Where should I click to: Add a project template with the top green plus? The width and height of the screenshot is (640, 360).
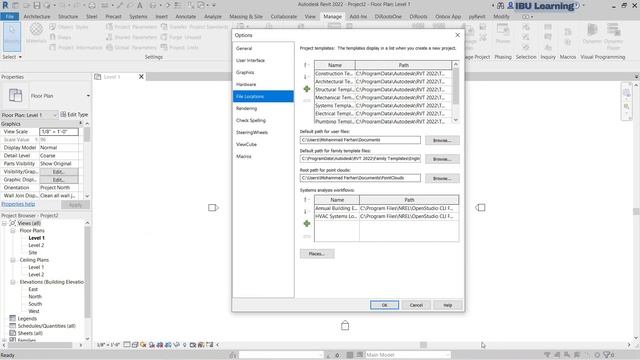tap(307, 89)
